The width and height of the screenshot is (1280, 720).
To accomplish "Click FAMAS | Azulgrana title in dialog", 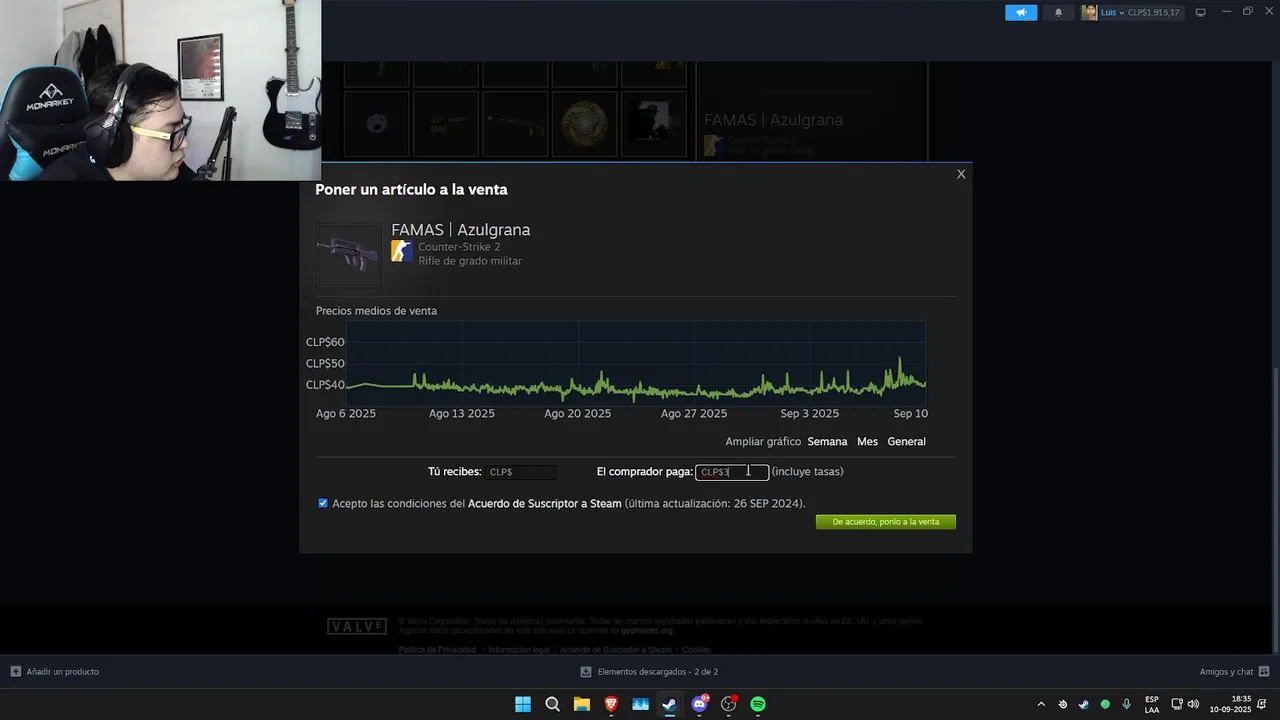I will pyautogui.click(x=461, y=230).
